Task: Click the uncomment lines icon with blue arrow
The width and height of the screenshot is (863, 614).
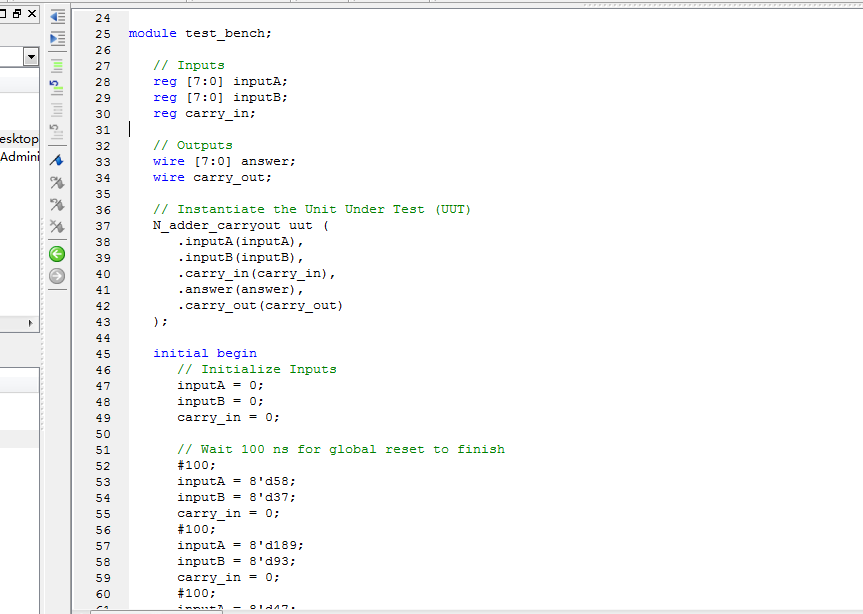Action: (57, 87)
